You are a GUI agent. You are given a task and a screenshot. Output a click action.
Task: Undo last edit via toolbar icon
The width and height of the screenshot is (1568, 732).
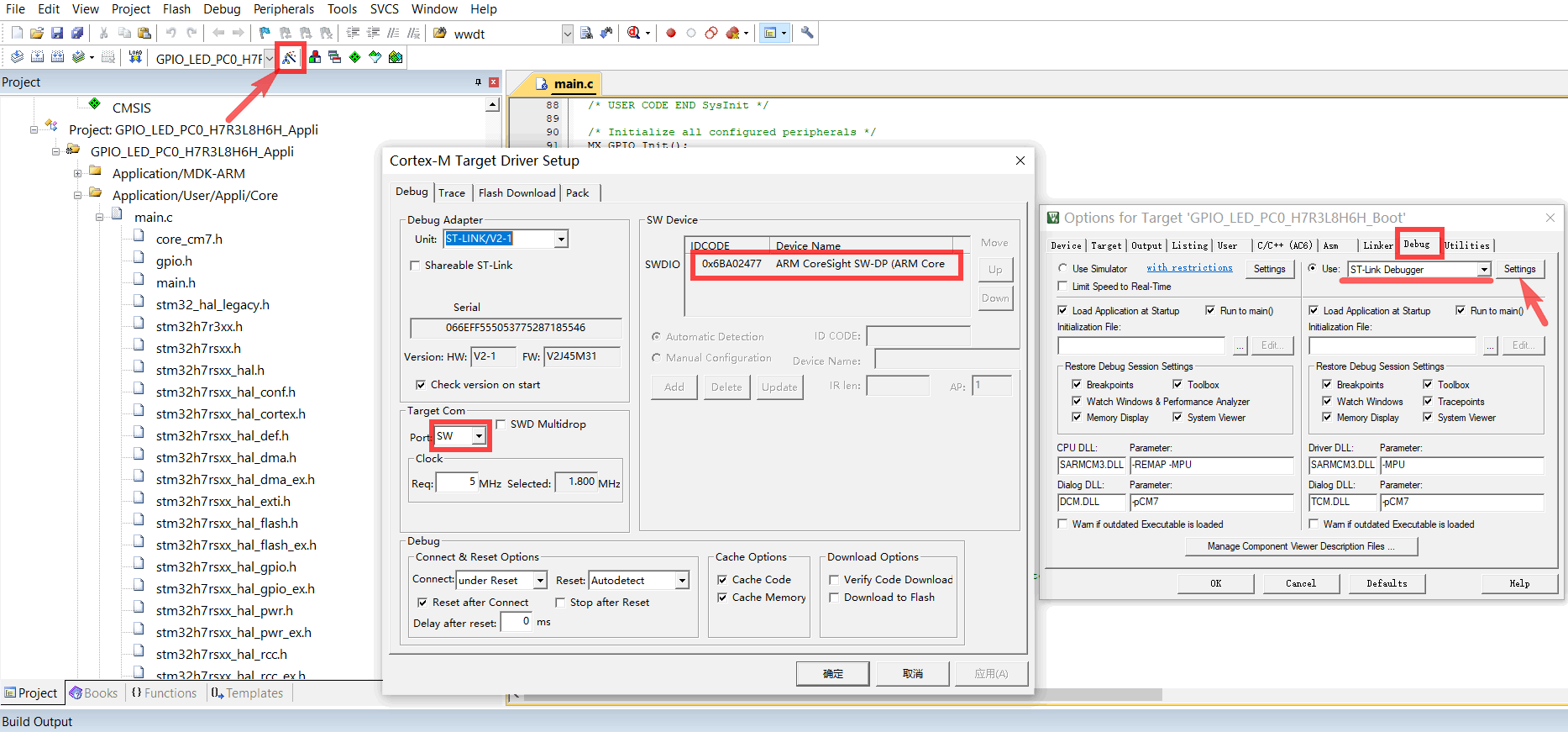(x=171, y=33)
